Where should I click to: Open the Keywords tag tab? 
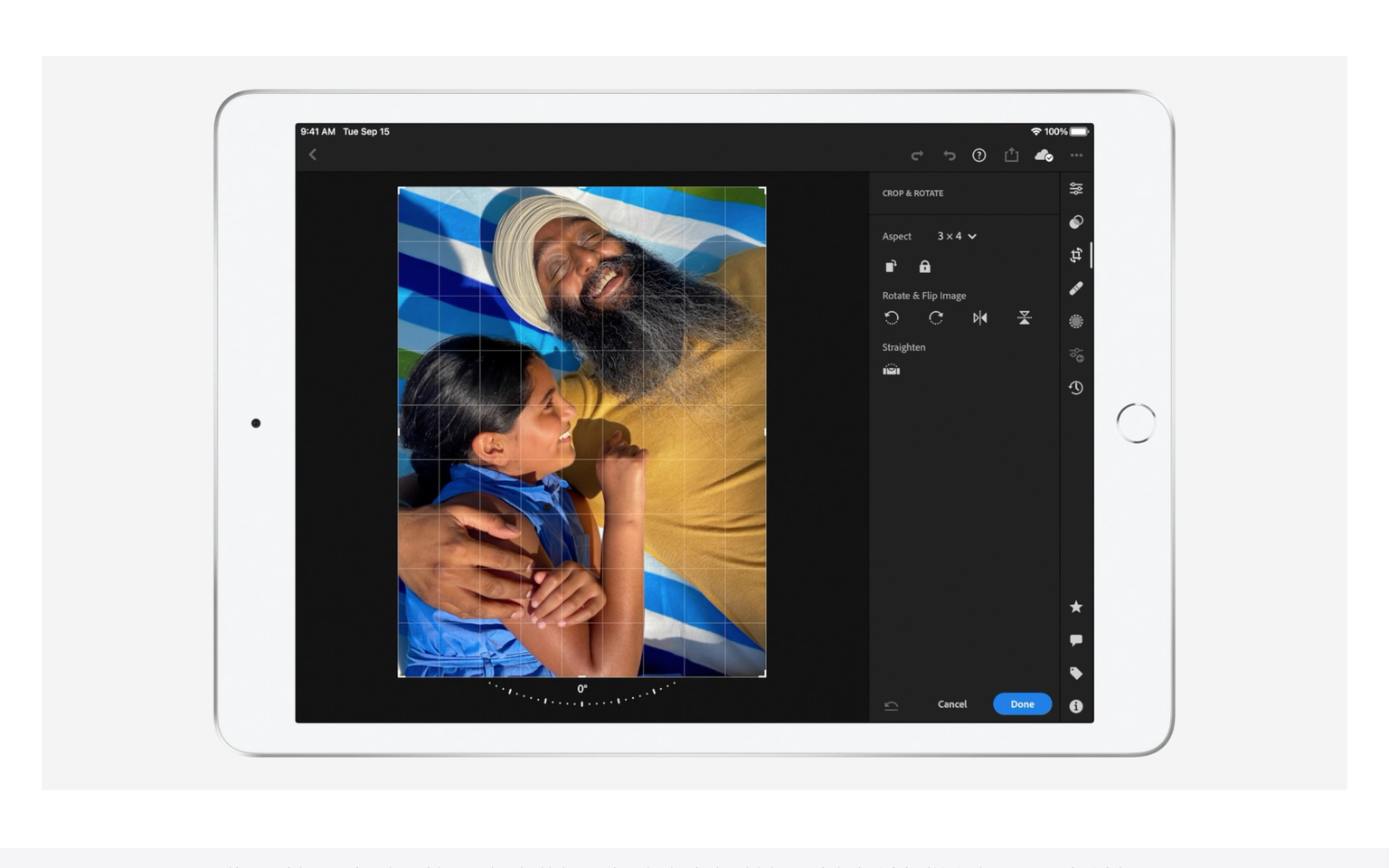click(x=1076, y=674)
